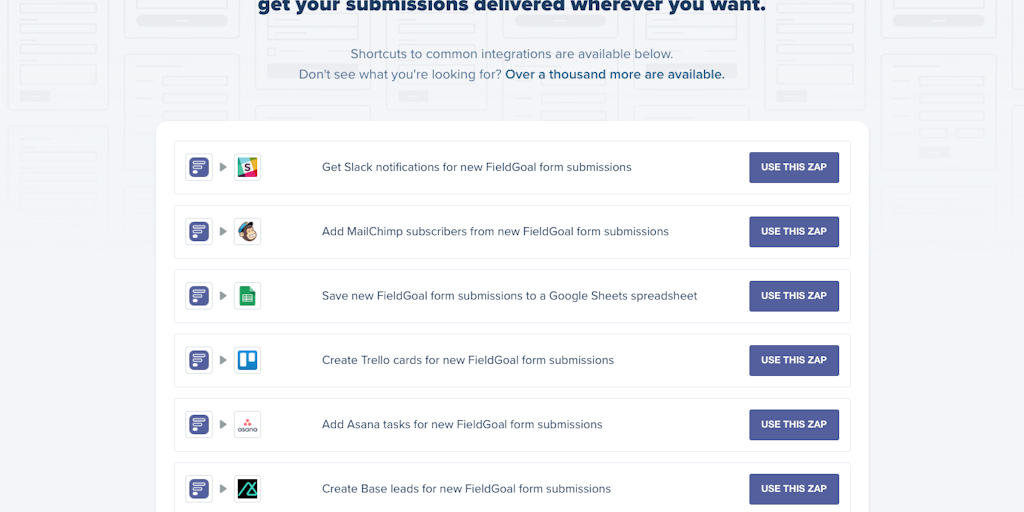
Task: Click the Google Sheets green icon
Action: (x=247, y=296)
